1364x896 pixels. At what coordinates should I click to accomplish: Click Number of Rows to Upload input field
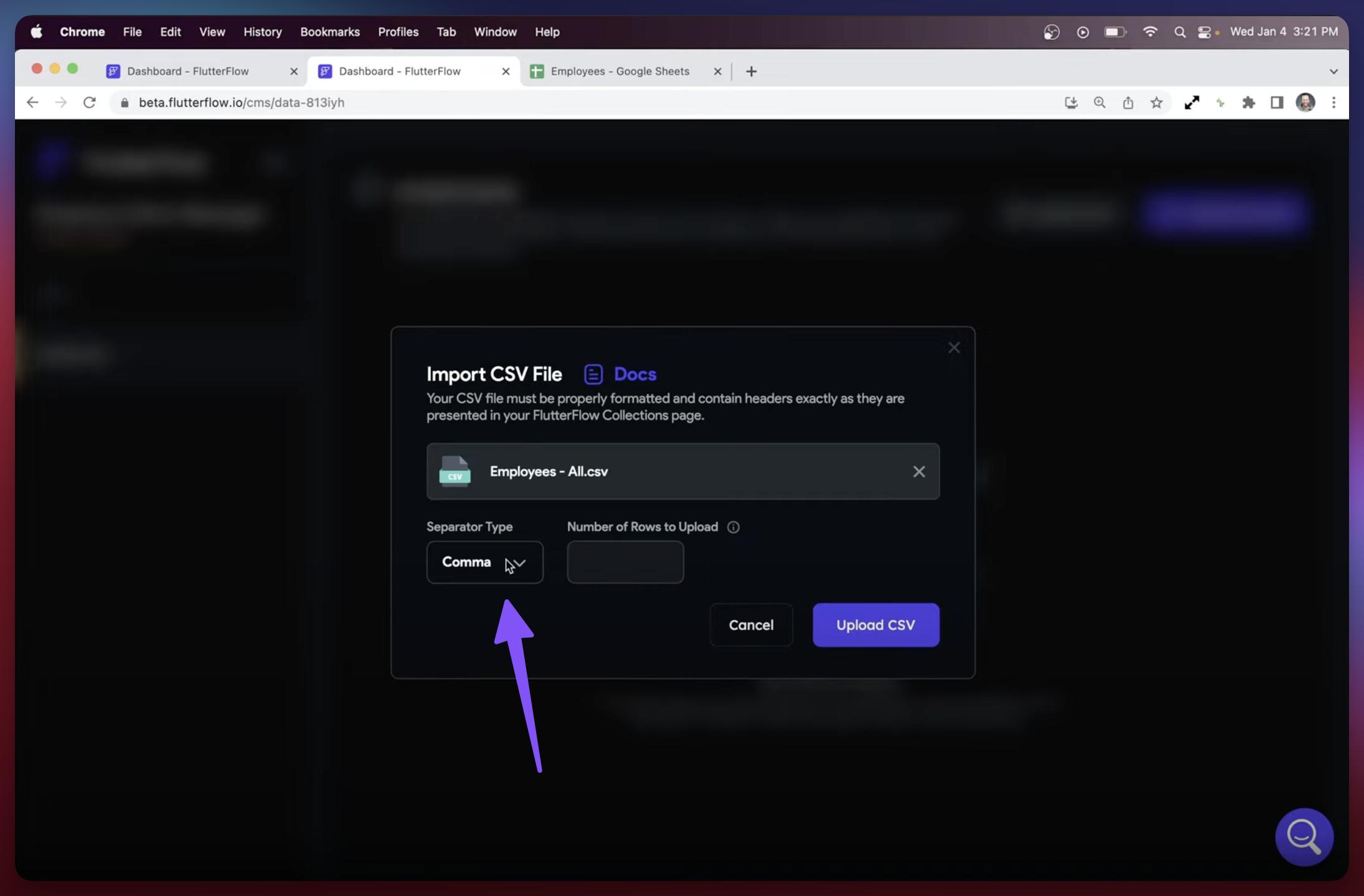coord(624,561)
